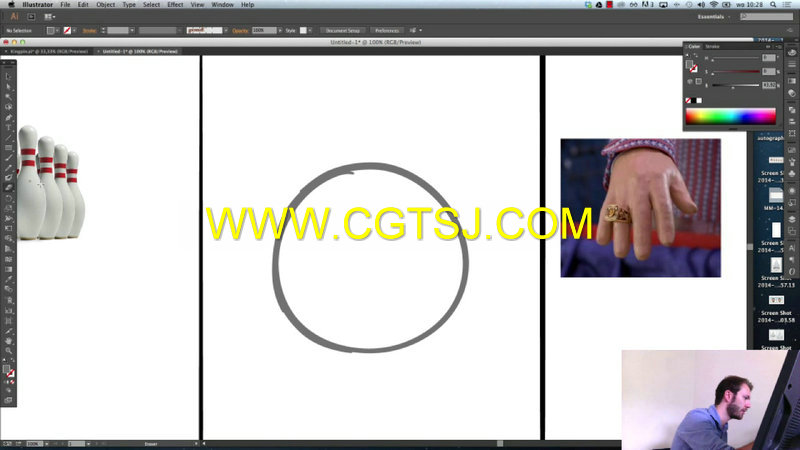Image resolution: width=800 pixels, height=450 pixels.
Task: Open the graphic Style dropdown
Action: click(x=310, y=31)
